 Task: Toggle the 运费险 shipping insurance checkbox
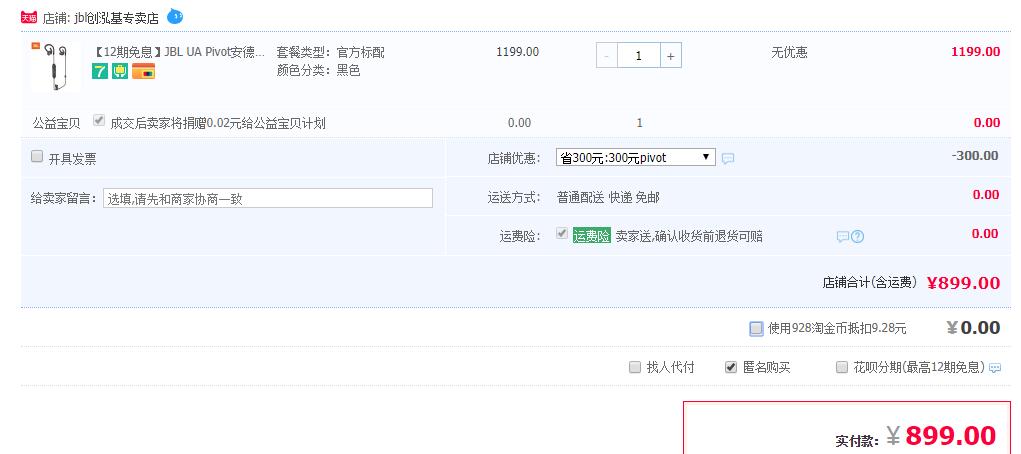[562, 234]
